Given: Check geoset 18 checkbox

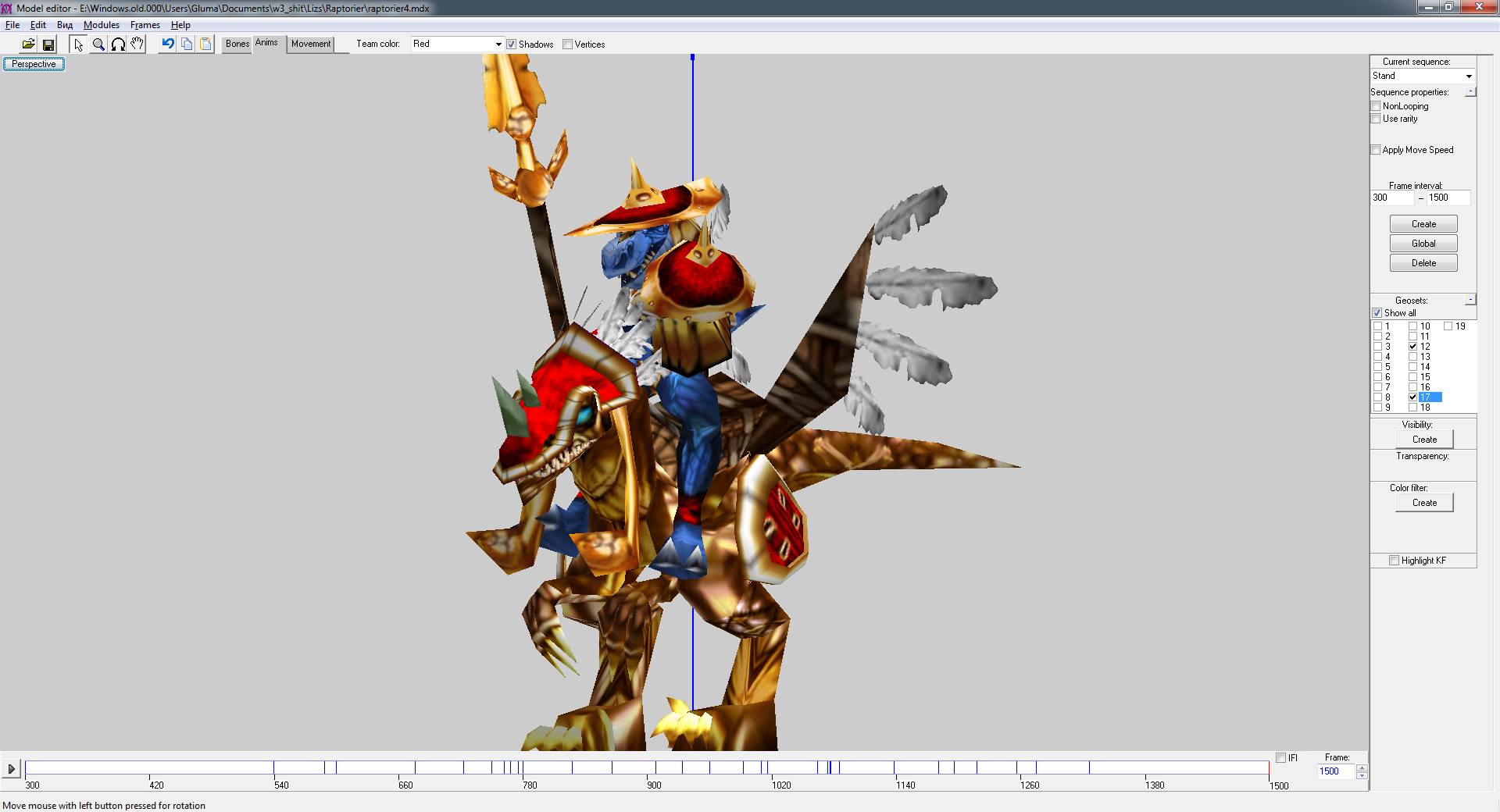Looking at the screenshot, I should coord(1412,407).
